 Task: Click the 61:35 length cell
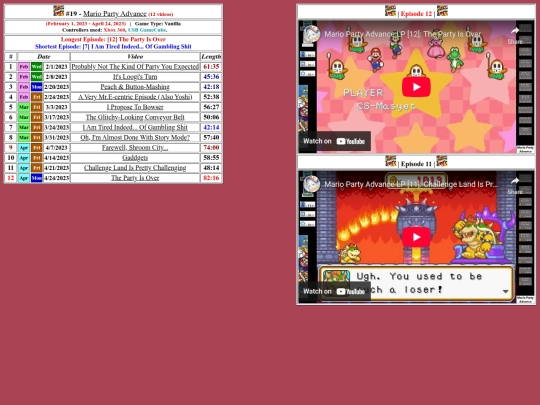pos(211,66)
